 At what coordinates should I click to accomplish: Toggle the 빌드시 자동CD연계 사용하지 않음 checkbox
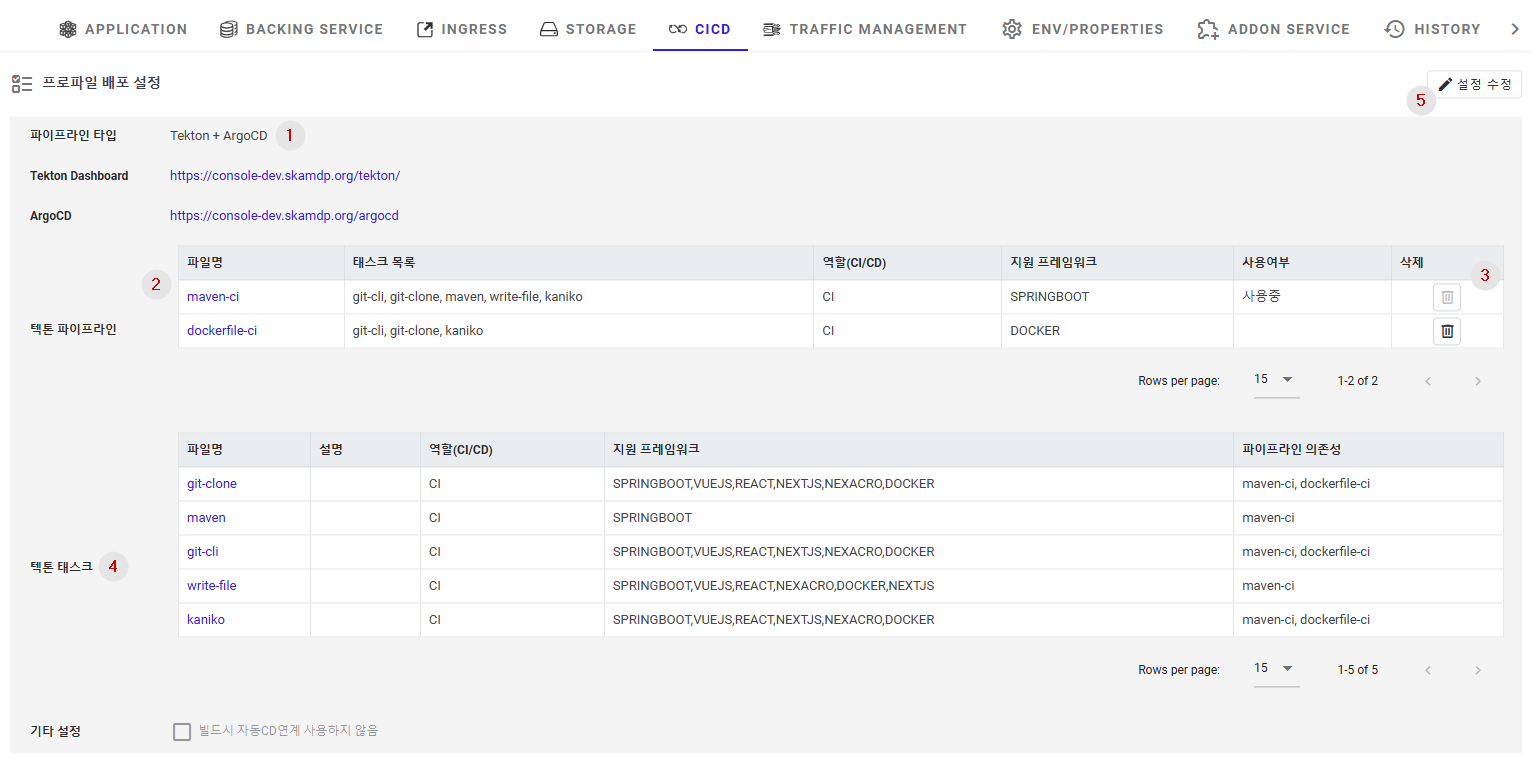coord(182,731)
